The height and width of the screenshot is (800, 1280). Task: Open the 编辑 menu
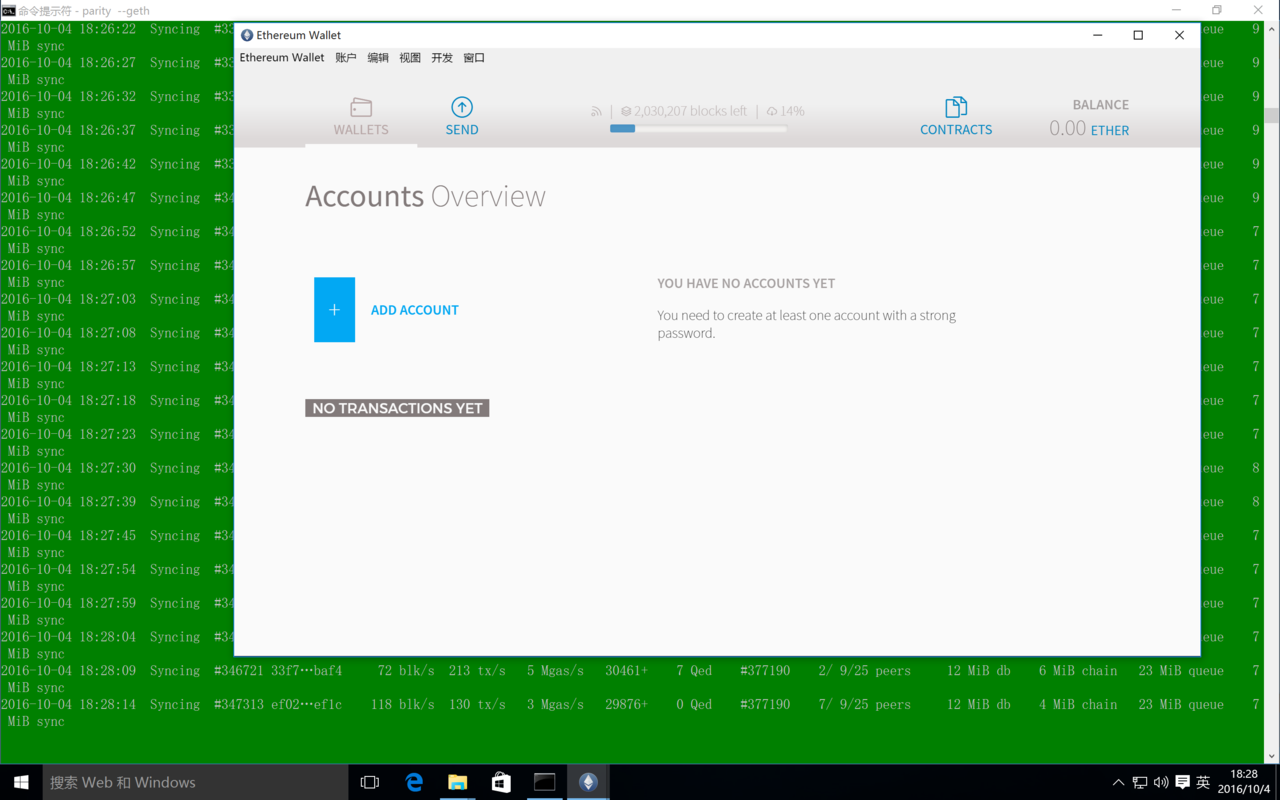(378, 58)
